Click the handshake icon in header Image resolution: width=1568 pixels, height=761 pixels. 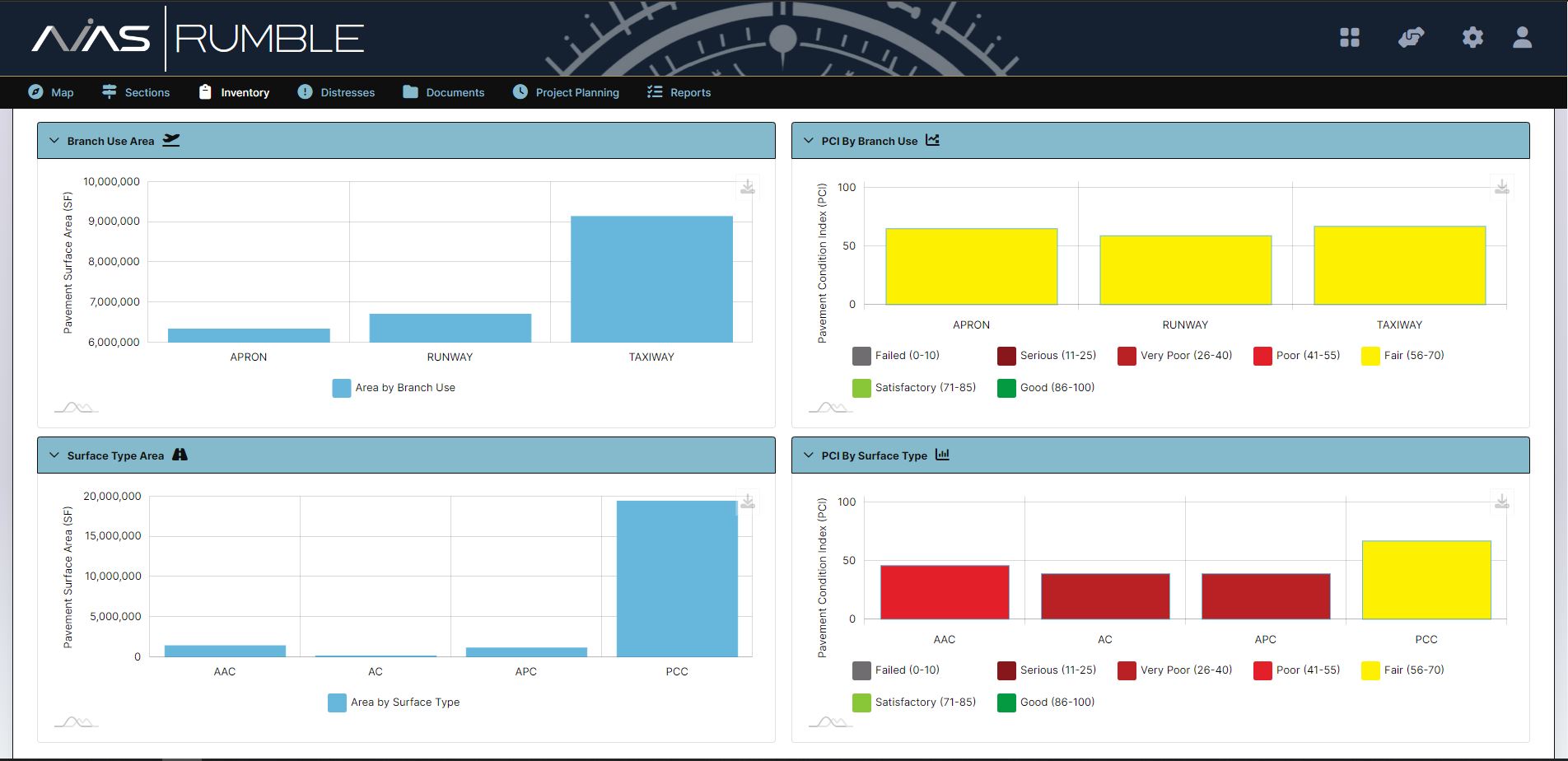coord(1412,37)
